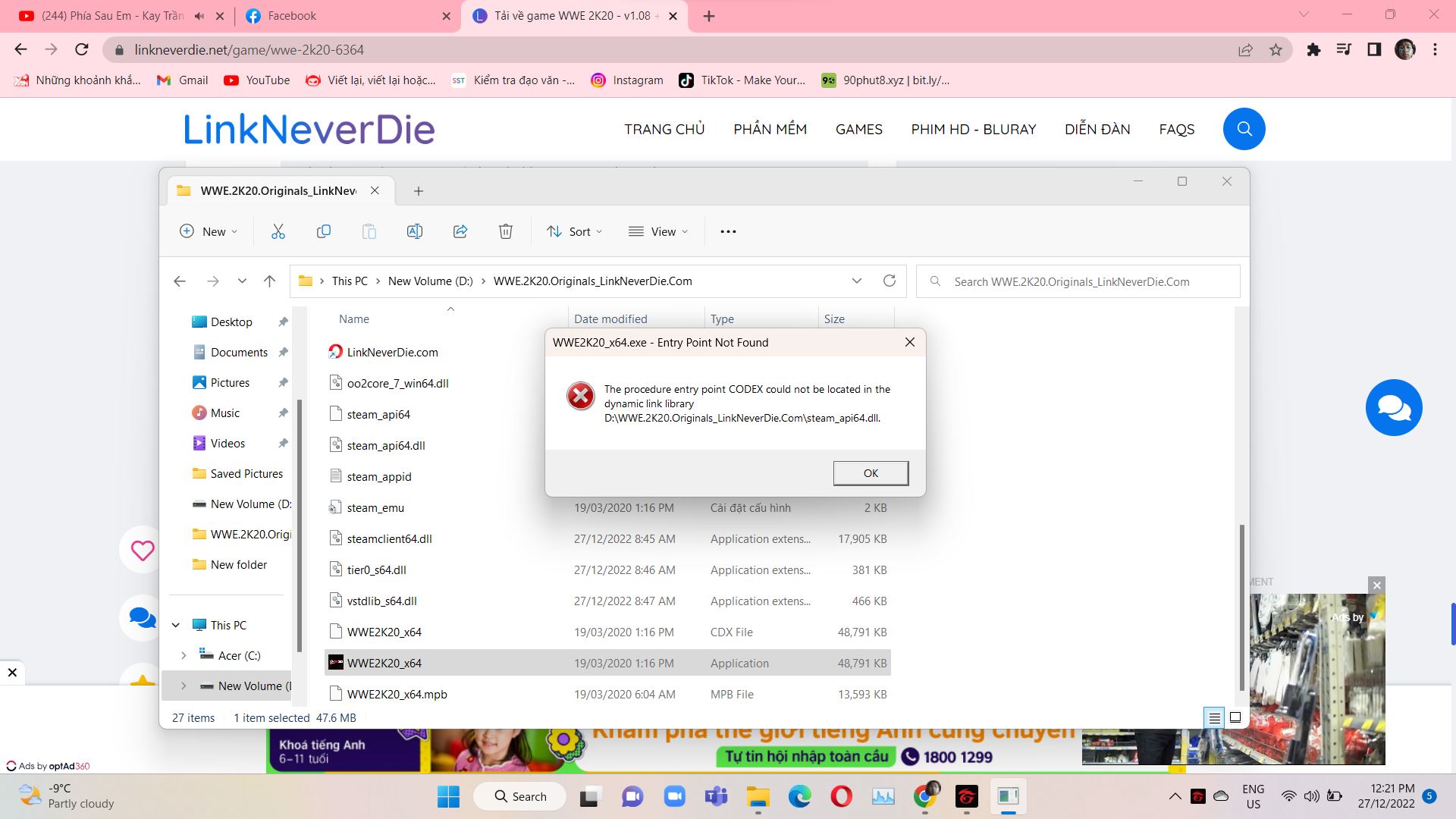
Task: Switch to large icons view toggle
Action: [1235, 717]
